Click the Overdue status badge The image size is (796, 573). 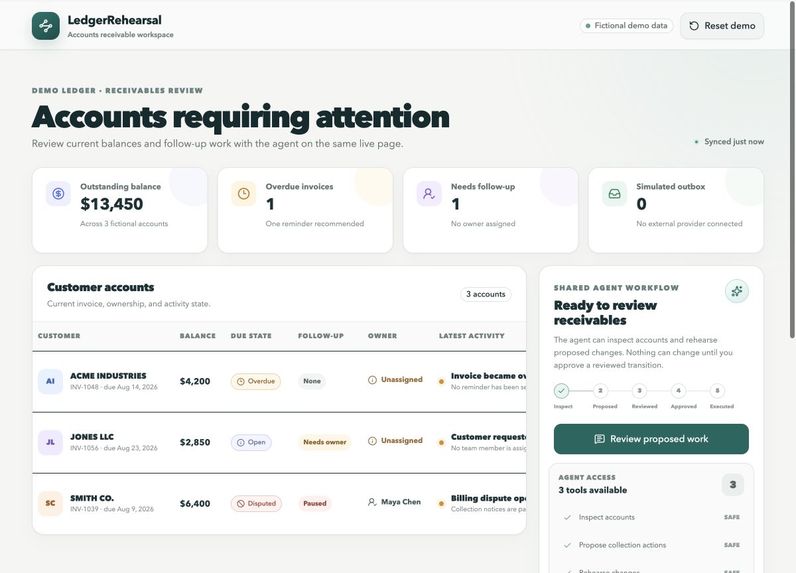pos(256,381)
